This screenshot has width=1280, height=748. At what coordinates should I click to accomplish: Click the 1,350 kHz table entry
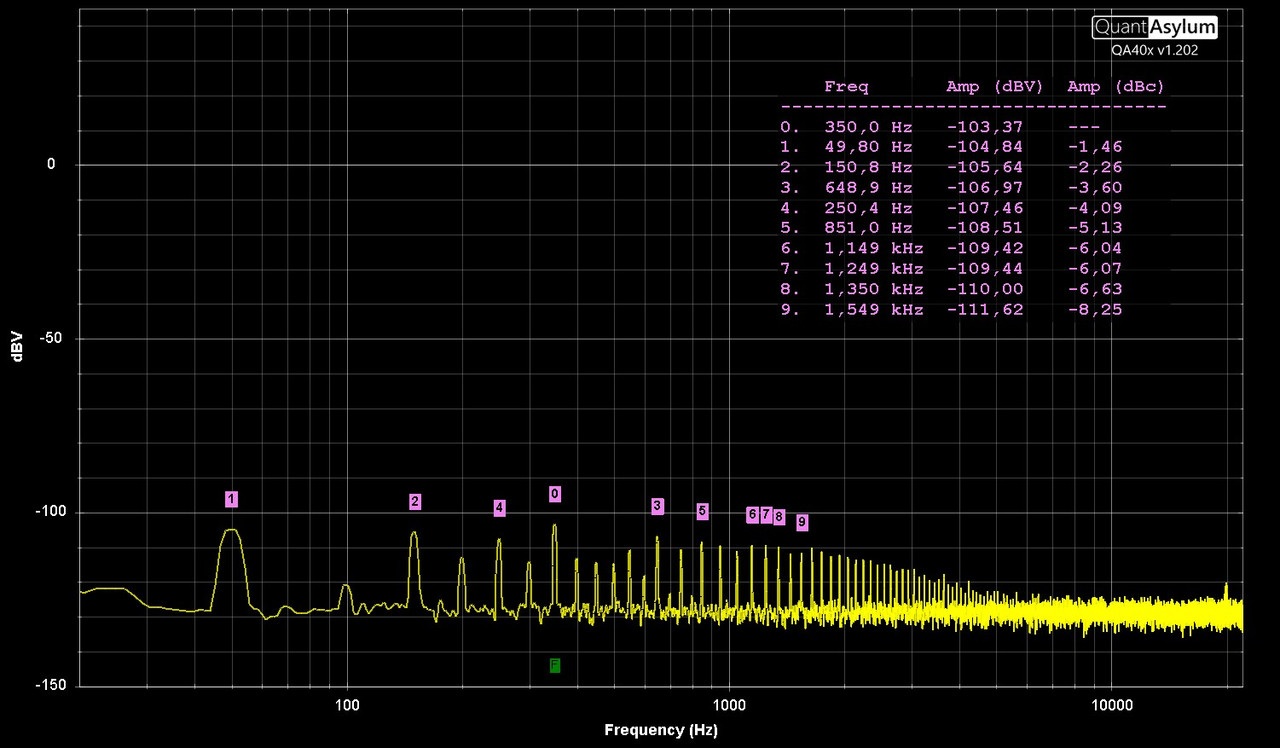[x=874, y=289]
